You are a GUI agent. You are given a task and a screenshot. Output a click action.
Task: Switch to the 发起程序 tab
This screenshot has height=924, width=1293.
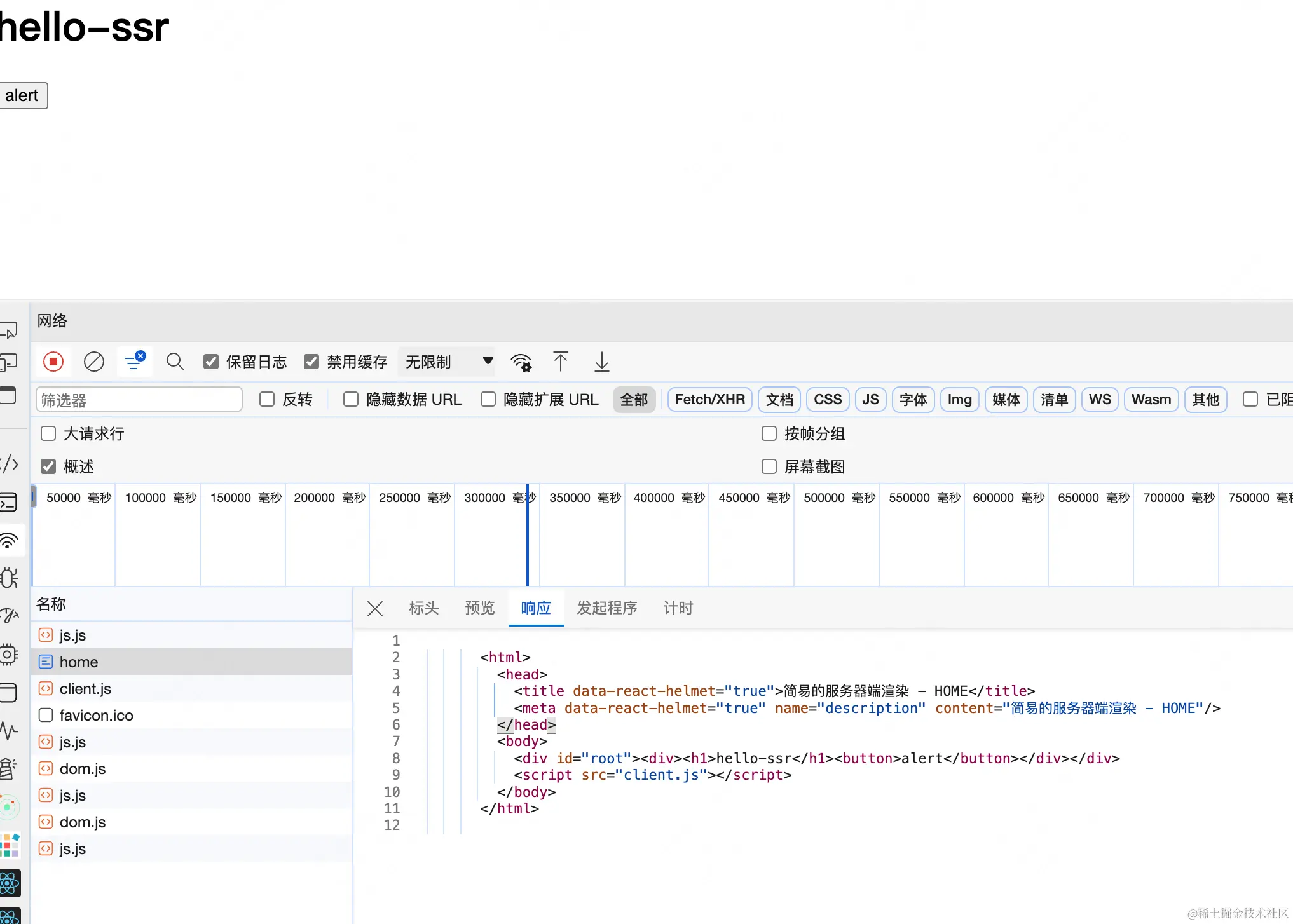pos(607,608)
